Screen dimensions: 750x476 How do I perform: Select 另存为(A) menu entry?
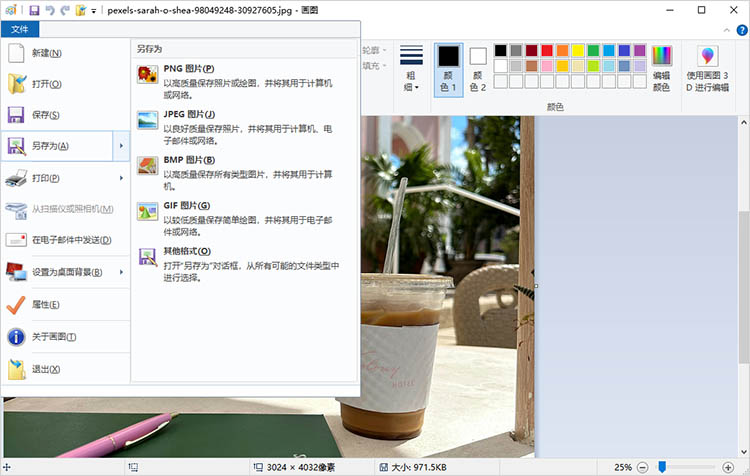coord(57,145)
